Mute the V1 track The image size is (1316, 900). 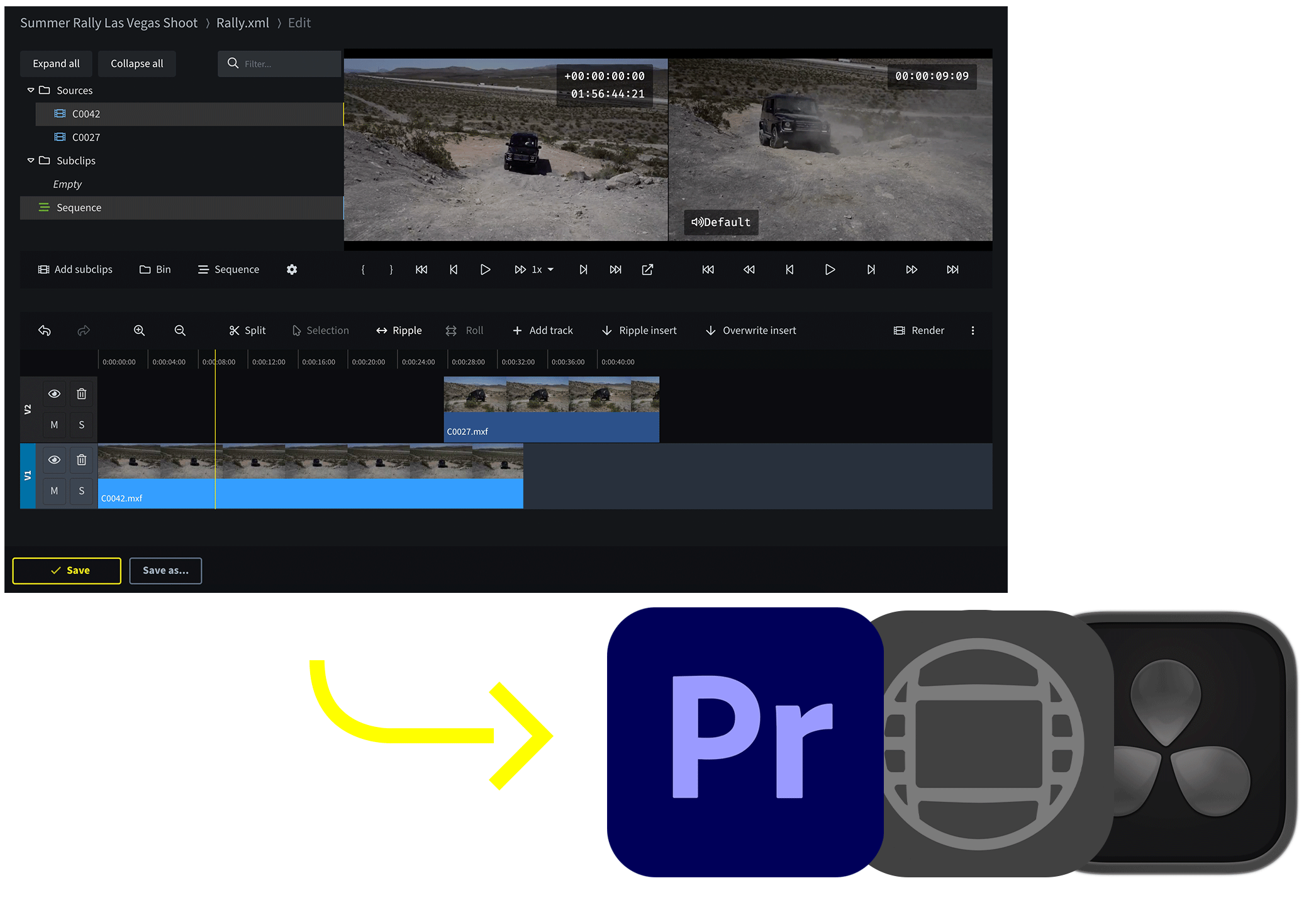click(x=54, y=490)
